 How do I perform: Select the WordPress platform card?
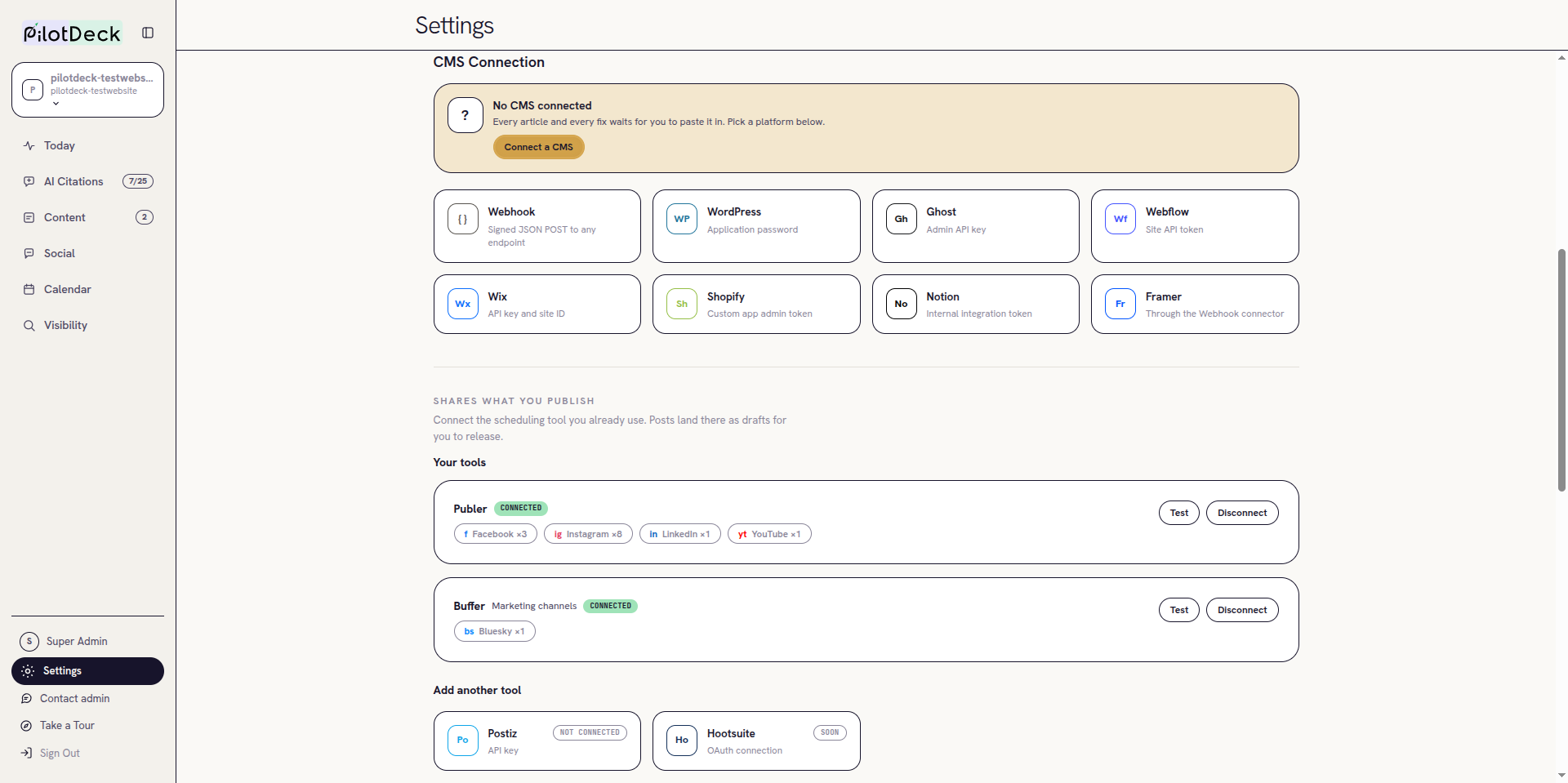(x=756, y=226)
